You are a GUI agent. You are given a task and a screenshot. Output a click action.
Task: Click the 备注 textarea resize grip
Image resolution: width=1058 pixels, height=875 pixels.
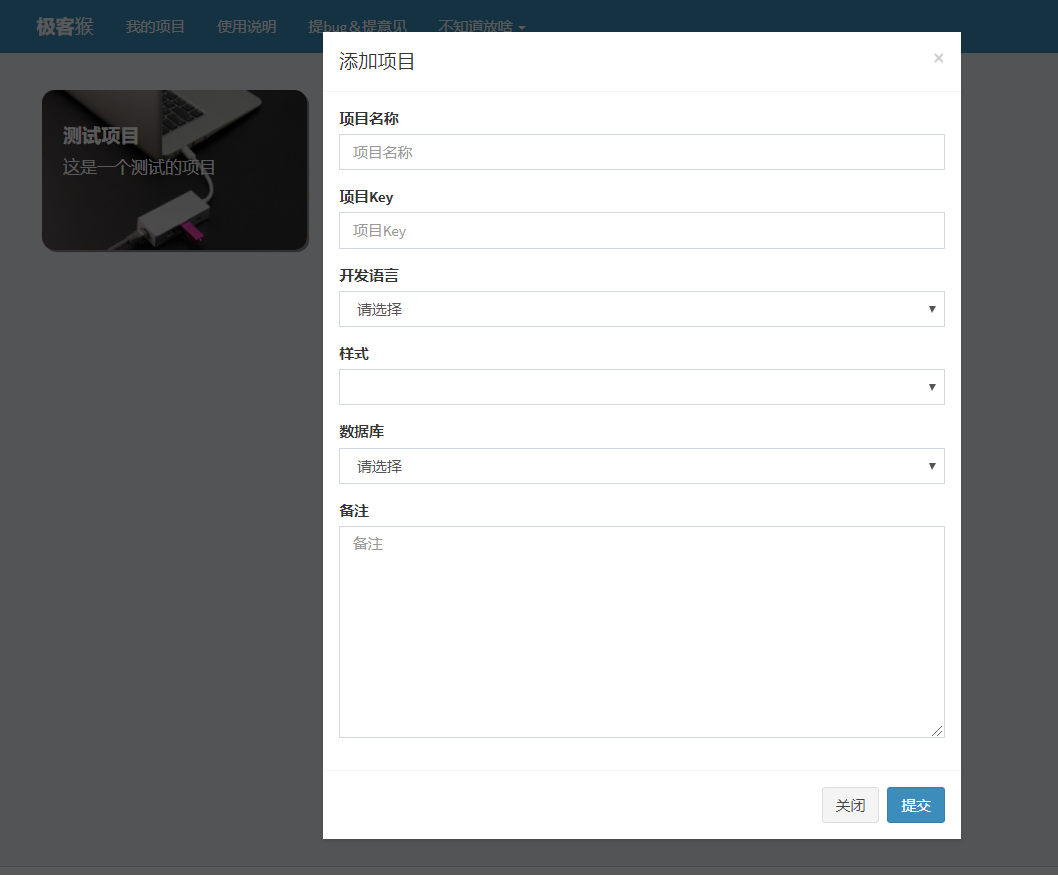[x=937, y=731]
